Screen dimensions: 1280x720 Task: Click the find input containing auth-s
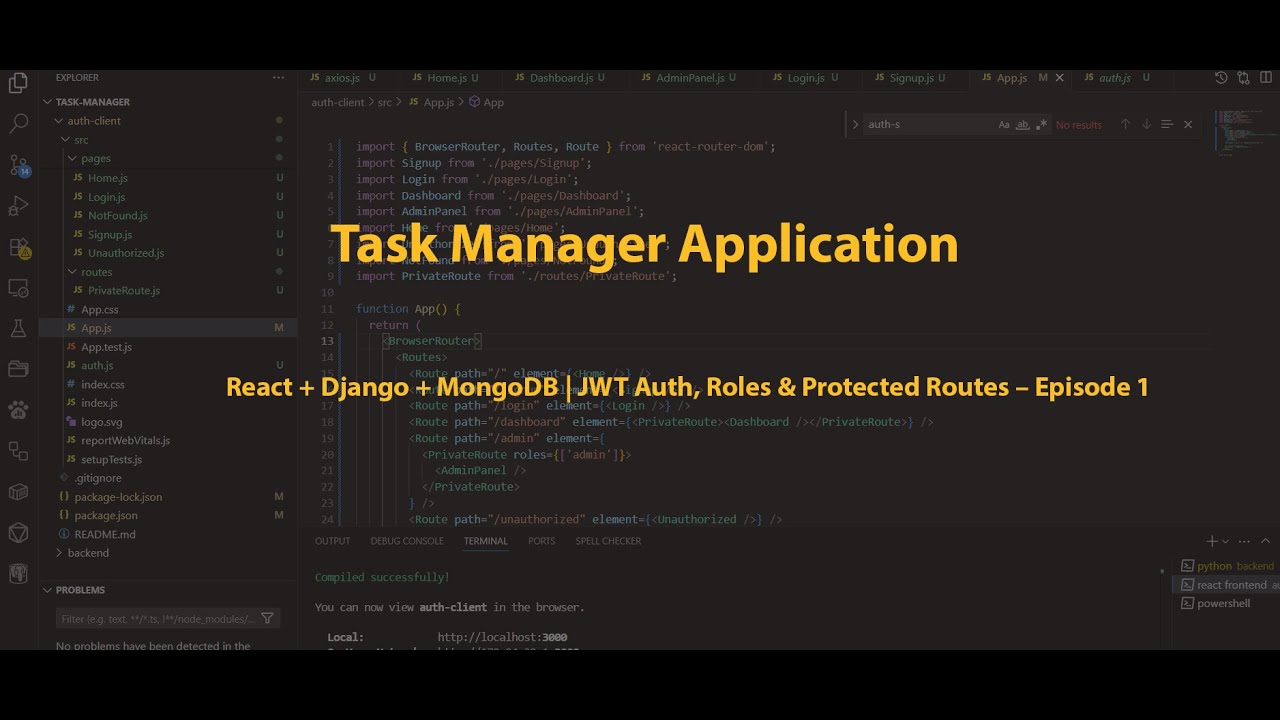point(928,125)
